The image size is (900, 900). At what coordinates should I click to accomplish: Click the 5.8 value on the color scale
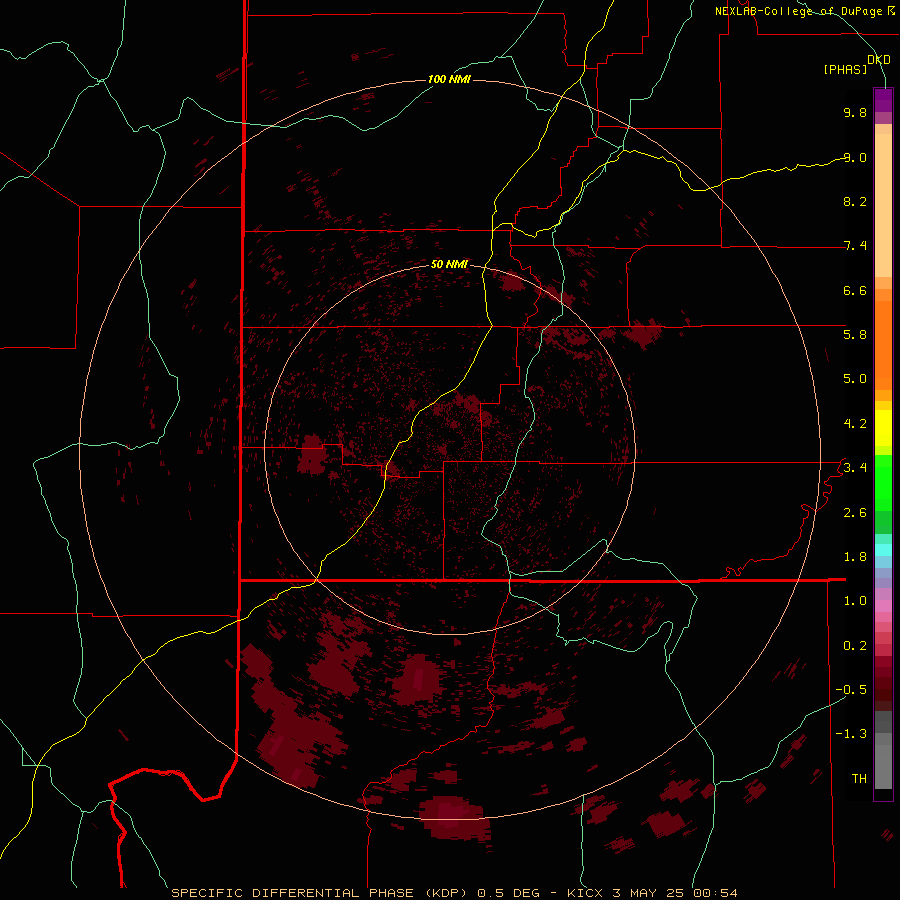tap(855, 334)
